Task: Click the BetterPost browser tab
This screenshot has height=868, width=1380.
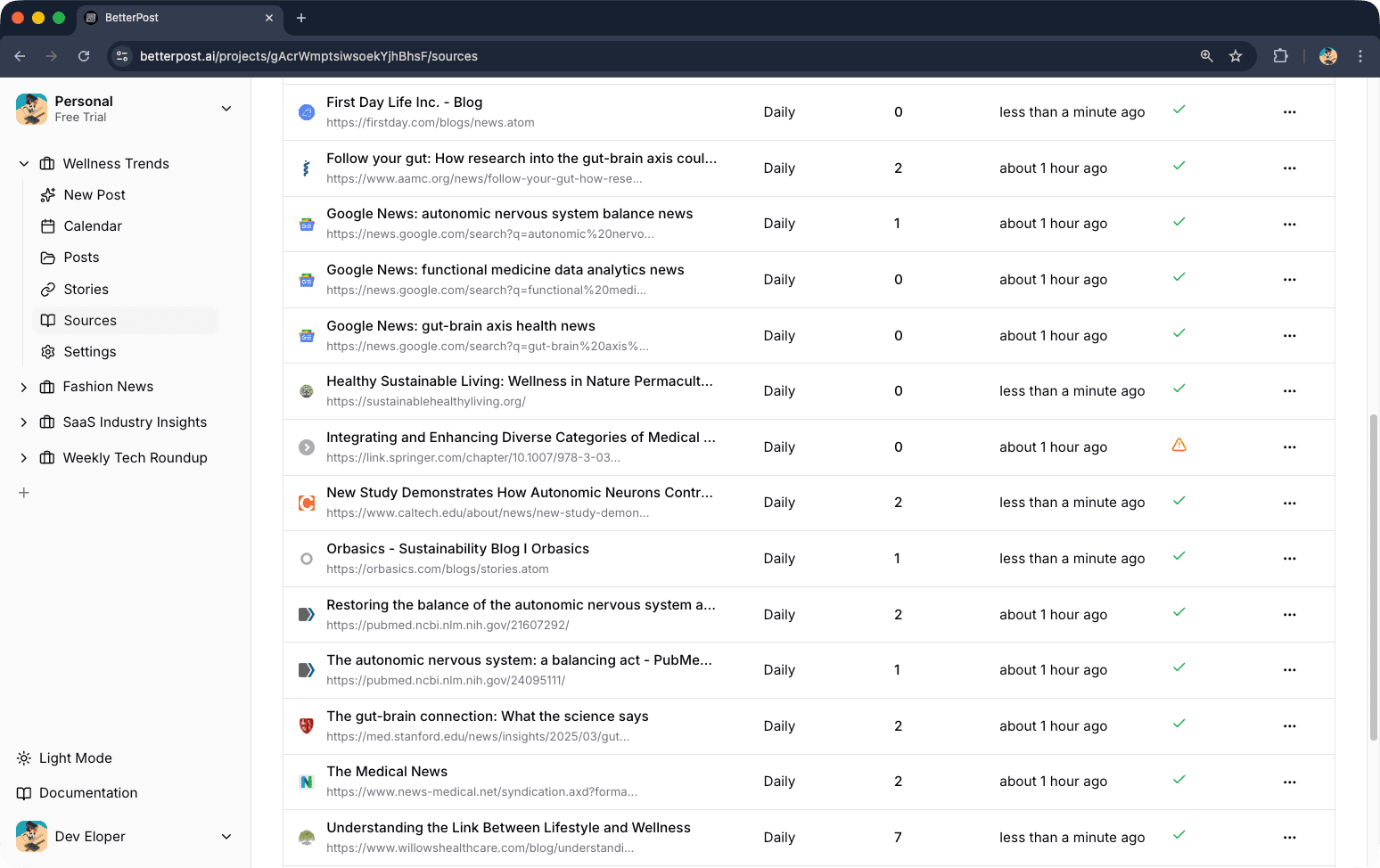Action: tap(131, 17)
